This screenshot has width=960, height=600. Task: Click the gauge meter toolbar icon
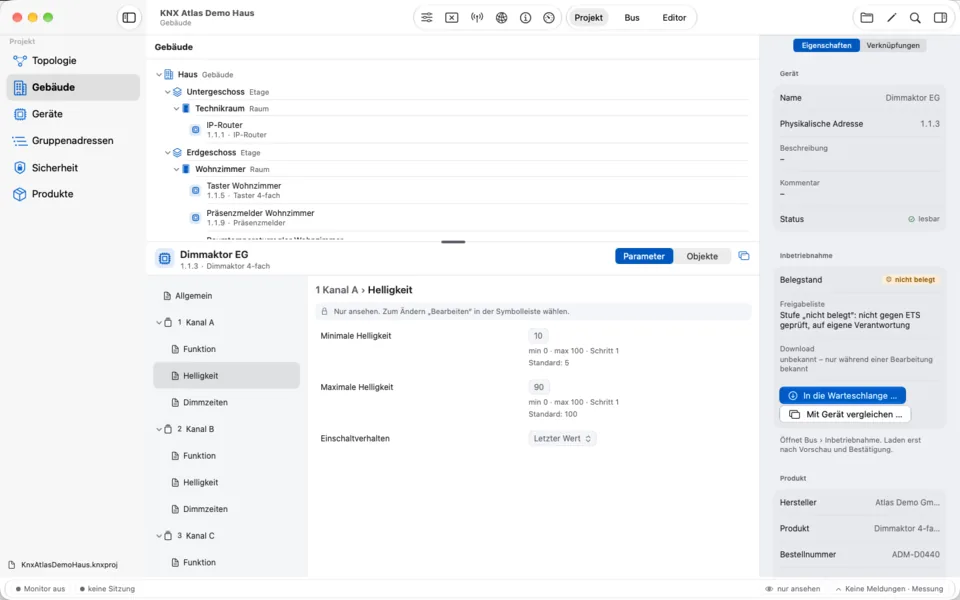549,18
